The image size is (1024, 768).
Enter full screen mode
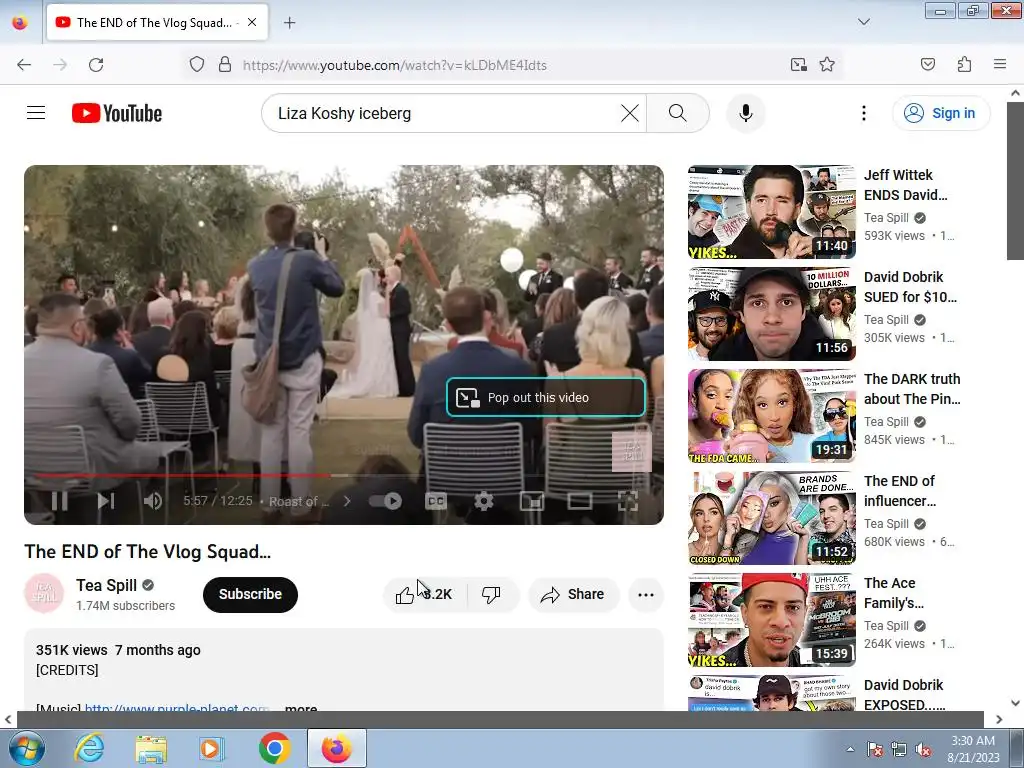click(x=628, y=501)
